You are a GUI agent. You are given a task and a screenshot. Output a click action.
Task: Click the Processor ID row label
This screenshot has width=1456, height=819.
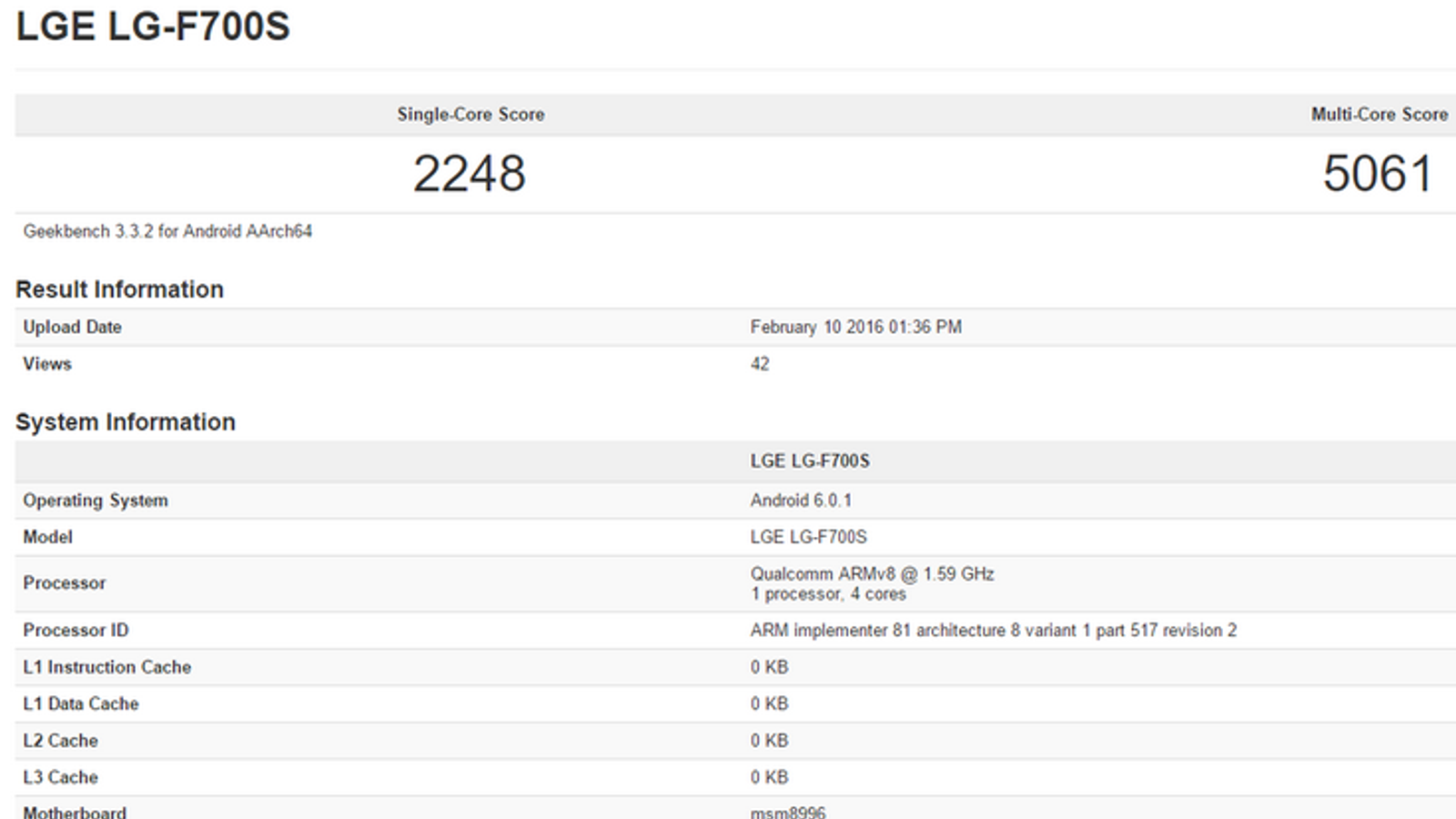click(76, 630)
